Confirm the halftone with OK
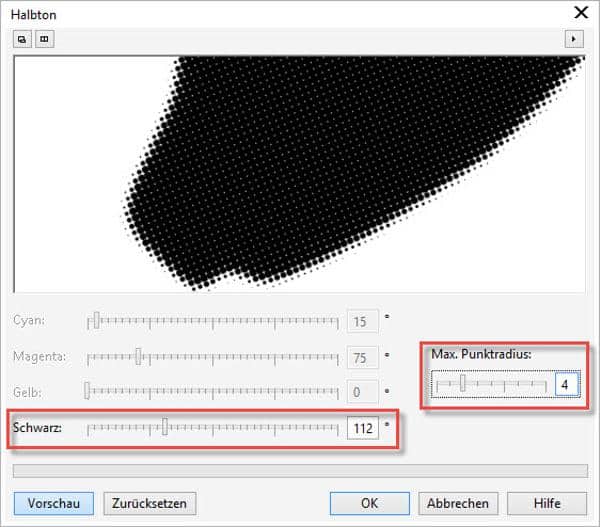This screenshot has height=527, width=600. coord(369,503)
